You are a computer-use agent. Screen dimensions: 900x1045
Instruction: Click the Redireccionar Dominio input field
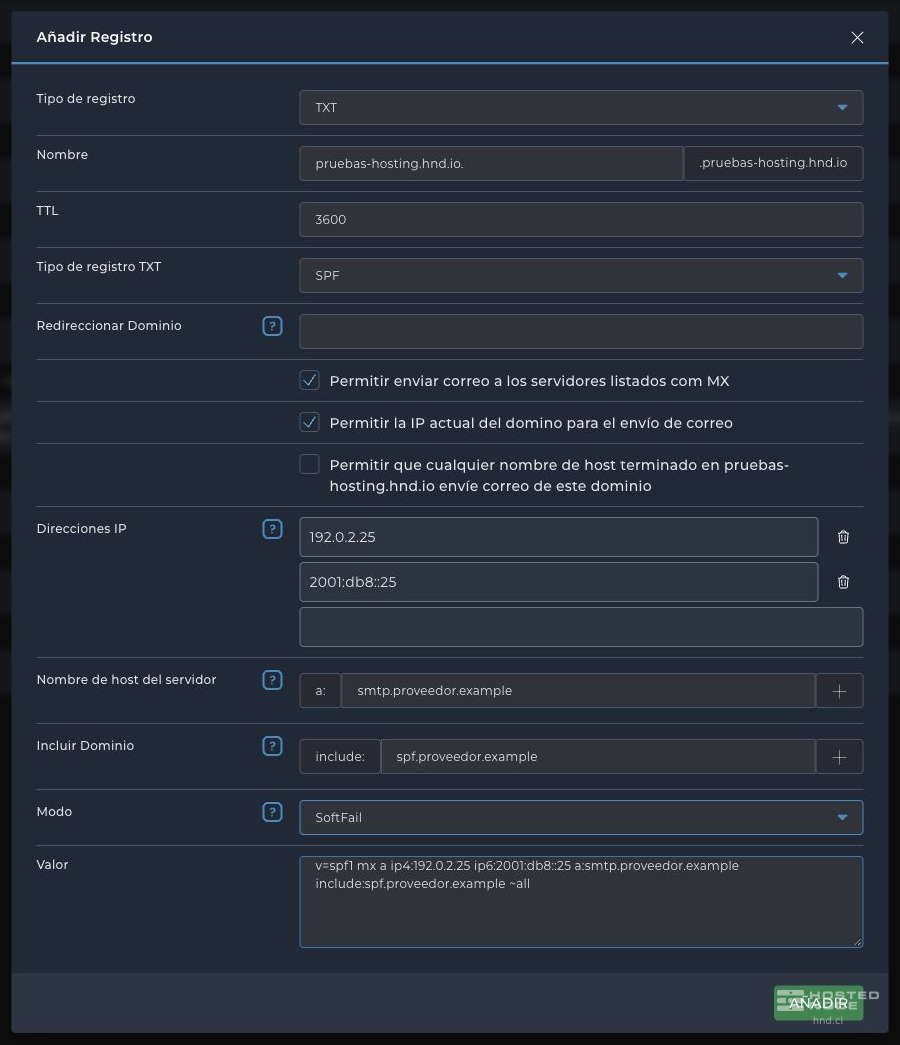(x=581, y=332)
